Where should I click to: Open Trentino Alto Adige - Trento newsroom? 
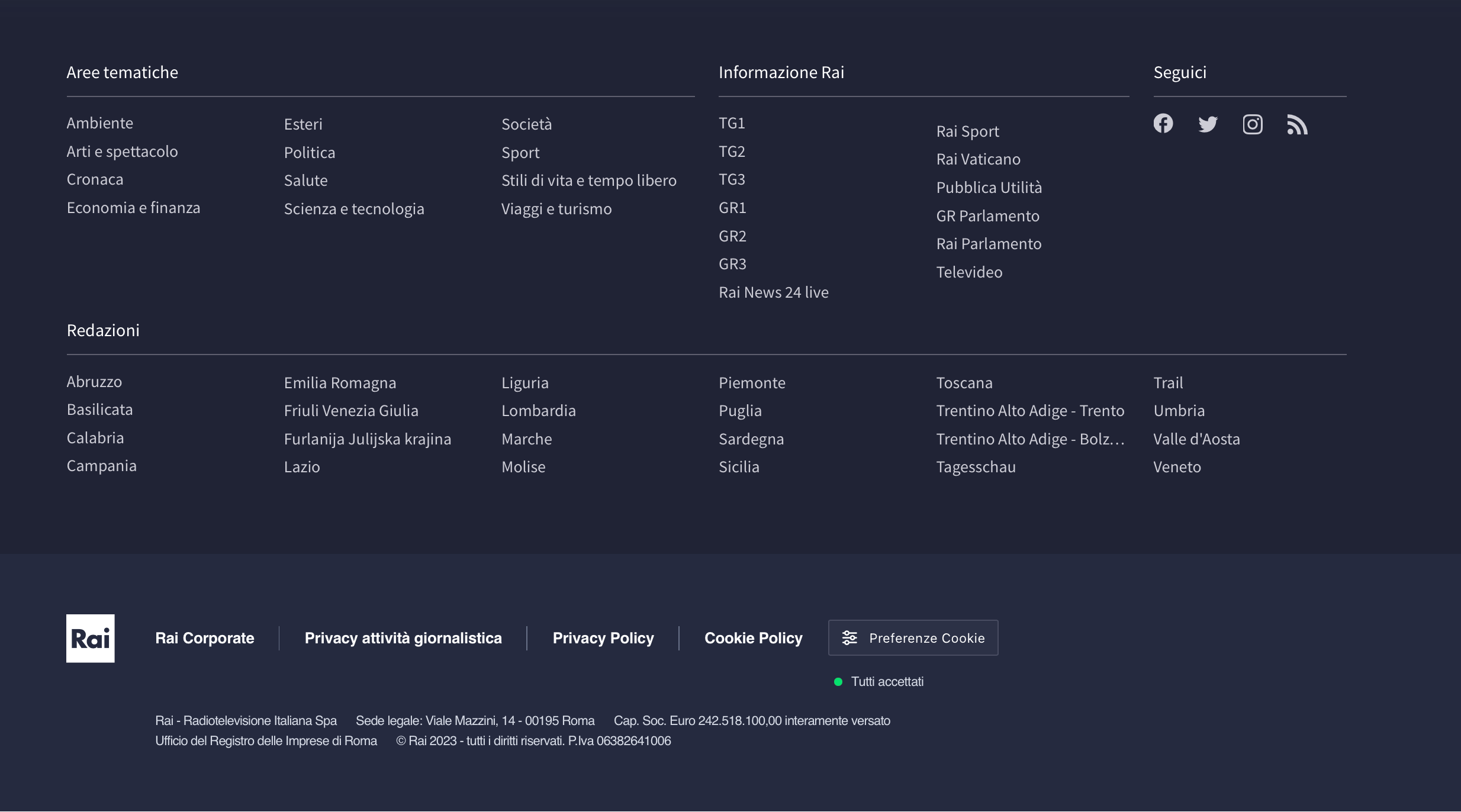[1029, 411]
